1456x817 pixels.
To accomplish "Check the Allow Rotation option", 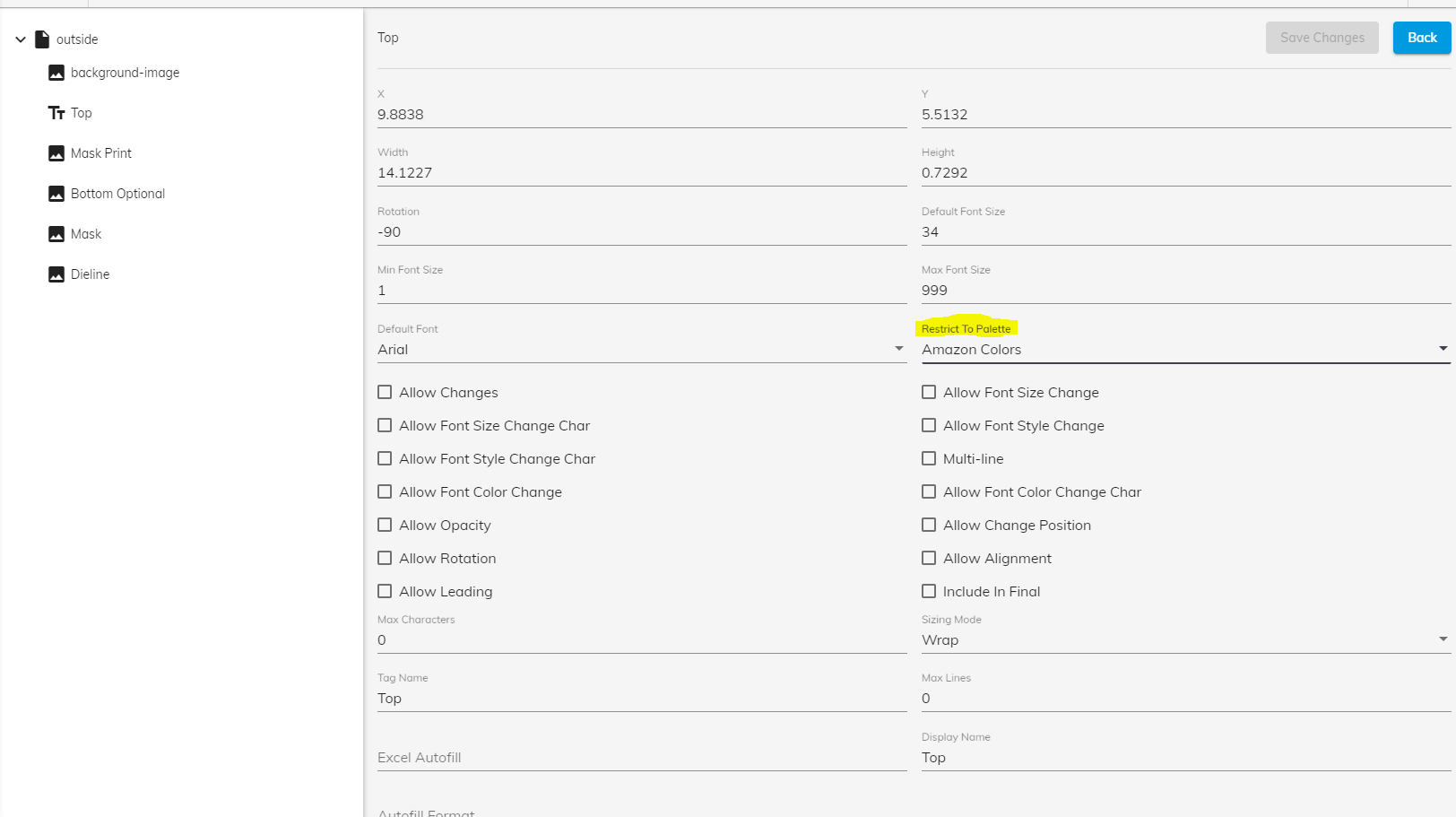I will tap(385, 558).
